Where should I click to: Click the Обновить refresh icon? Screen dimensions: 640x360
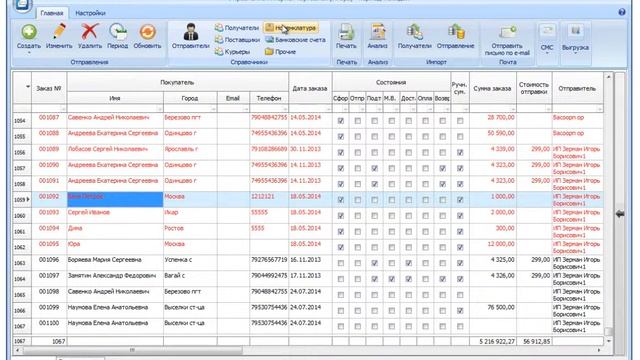[147, 32]
